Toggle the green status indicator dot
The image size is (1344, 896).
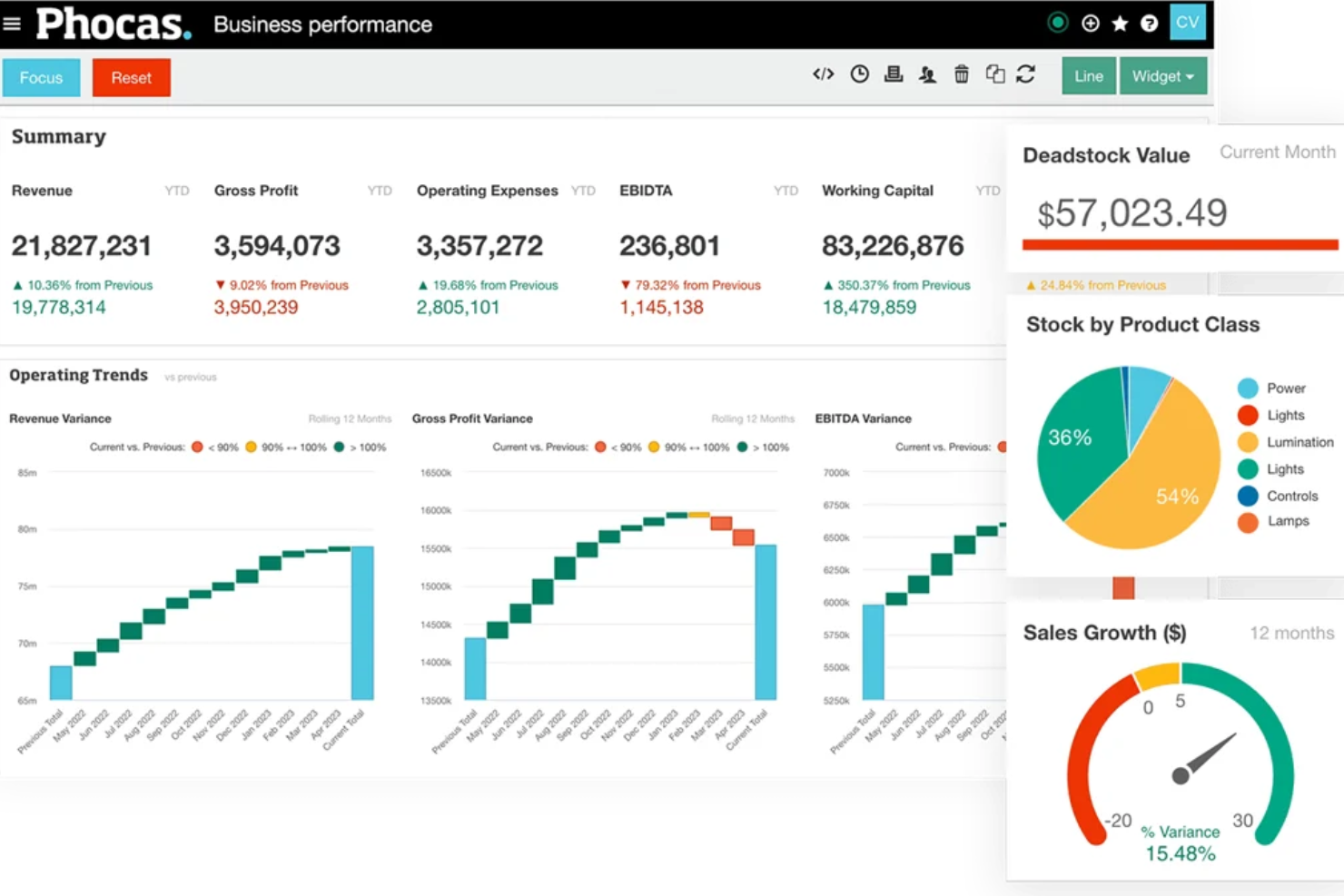1057,22
